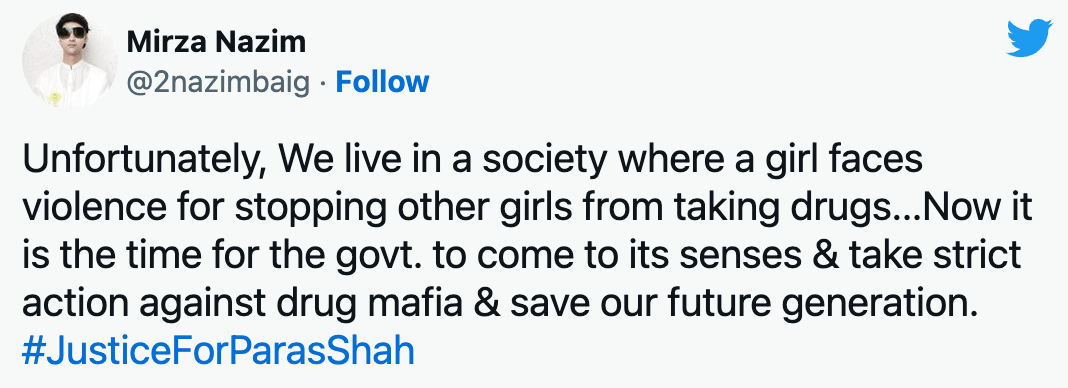This screenshot has height=388, width=1068.
Task: Click the word "strict" in the tweet
Action: point(979,255)
